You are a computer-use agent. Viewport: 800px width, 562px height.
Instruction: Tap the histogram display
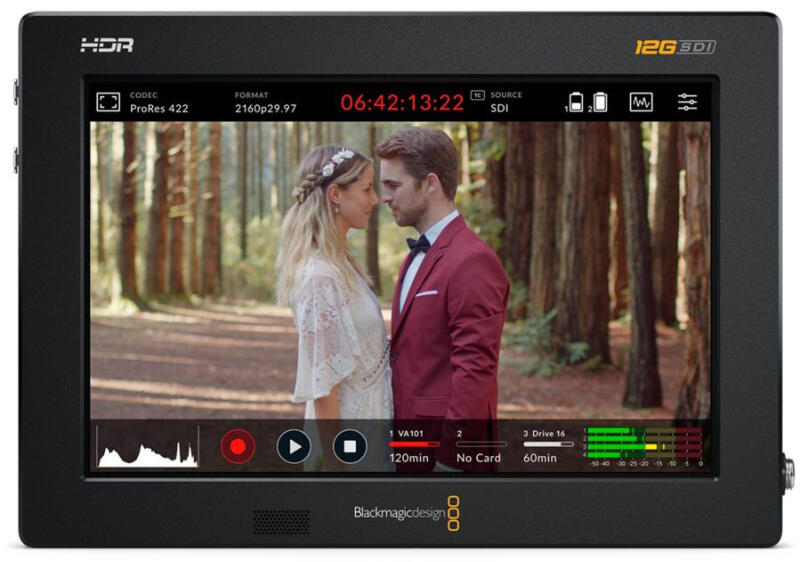pyautogui.click(x=146, y=446)
